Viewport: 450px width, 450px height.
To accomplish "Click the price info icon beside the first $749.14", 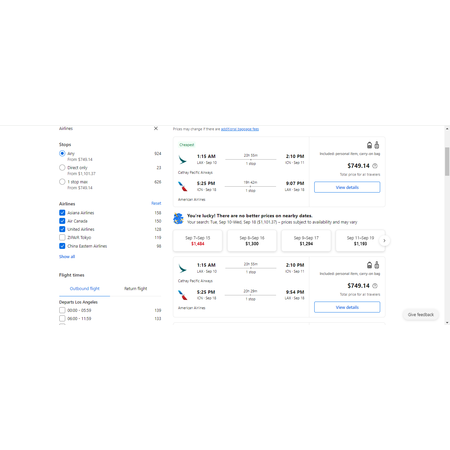I will tap(375, 166).
